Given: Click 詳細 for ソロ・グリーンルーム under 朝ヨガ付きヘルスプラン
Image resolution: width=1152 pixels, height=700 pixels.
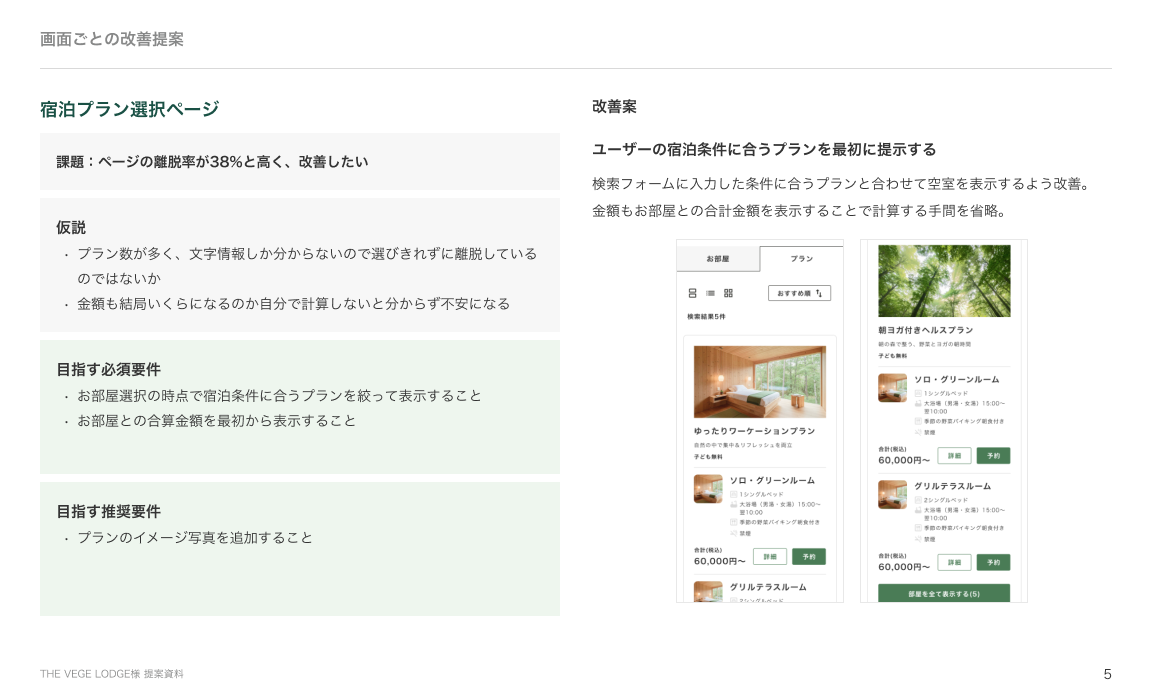Looking at the screenshot, I should [x=954, y=455].
